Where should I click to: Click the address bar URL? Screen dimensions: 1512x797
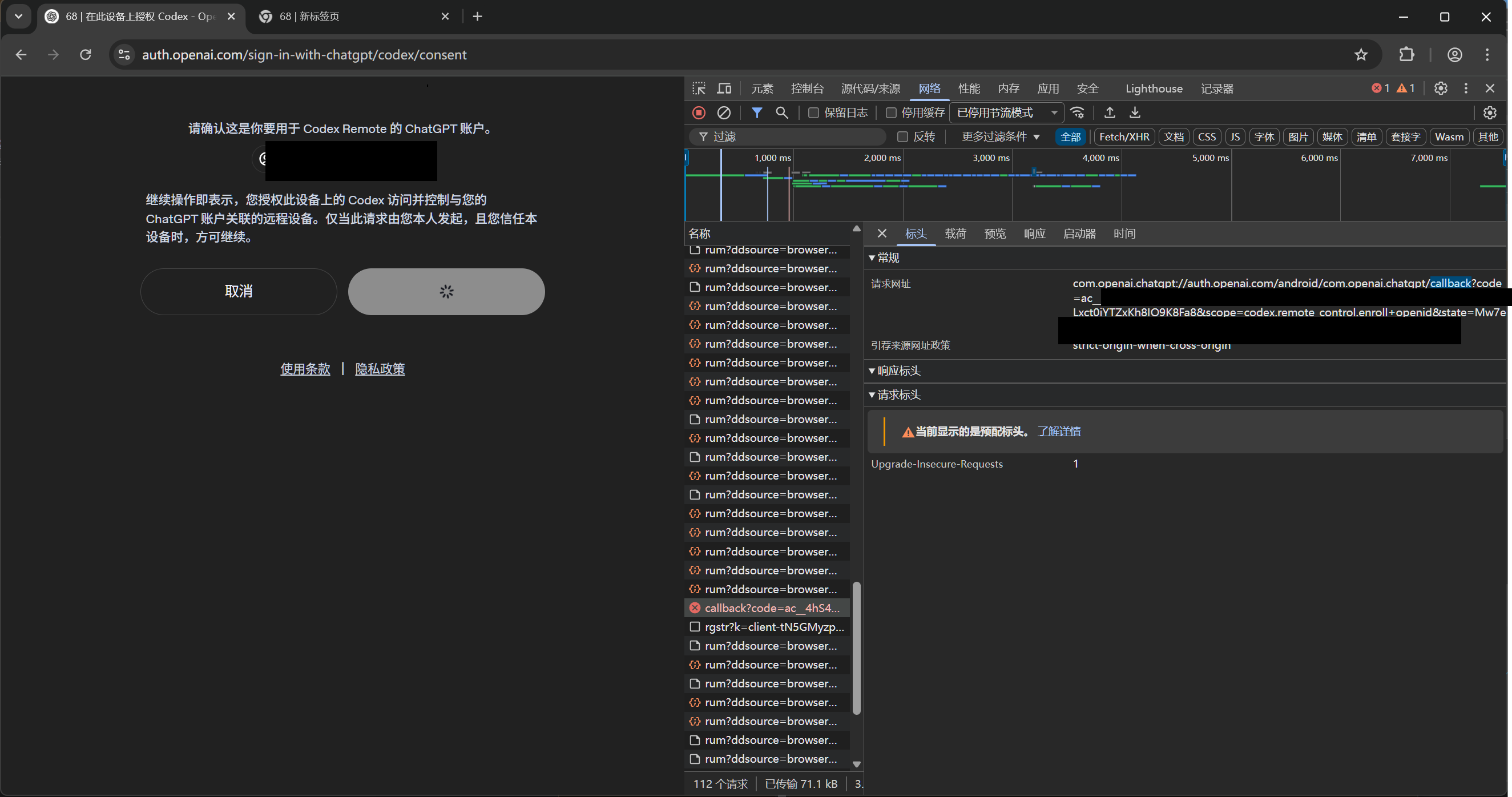(x=305, y=55)
